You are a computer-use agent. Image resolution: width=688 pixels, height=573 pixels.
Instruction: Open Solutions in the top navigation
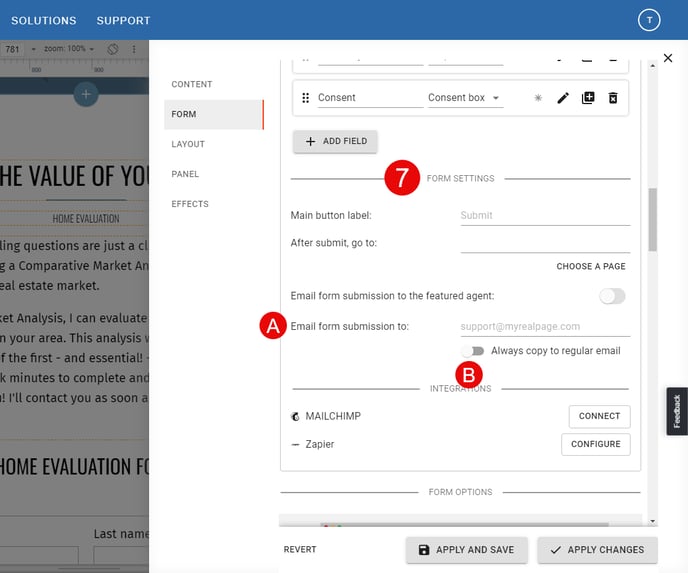43,21
